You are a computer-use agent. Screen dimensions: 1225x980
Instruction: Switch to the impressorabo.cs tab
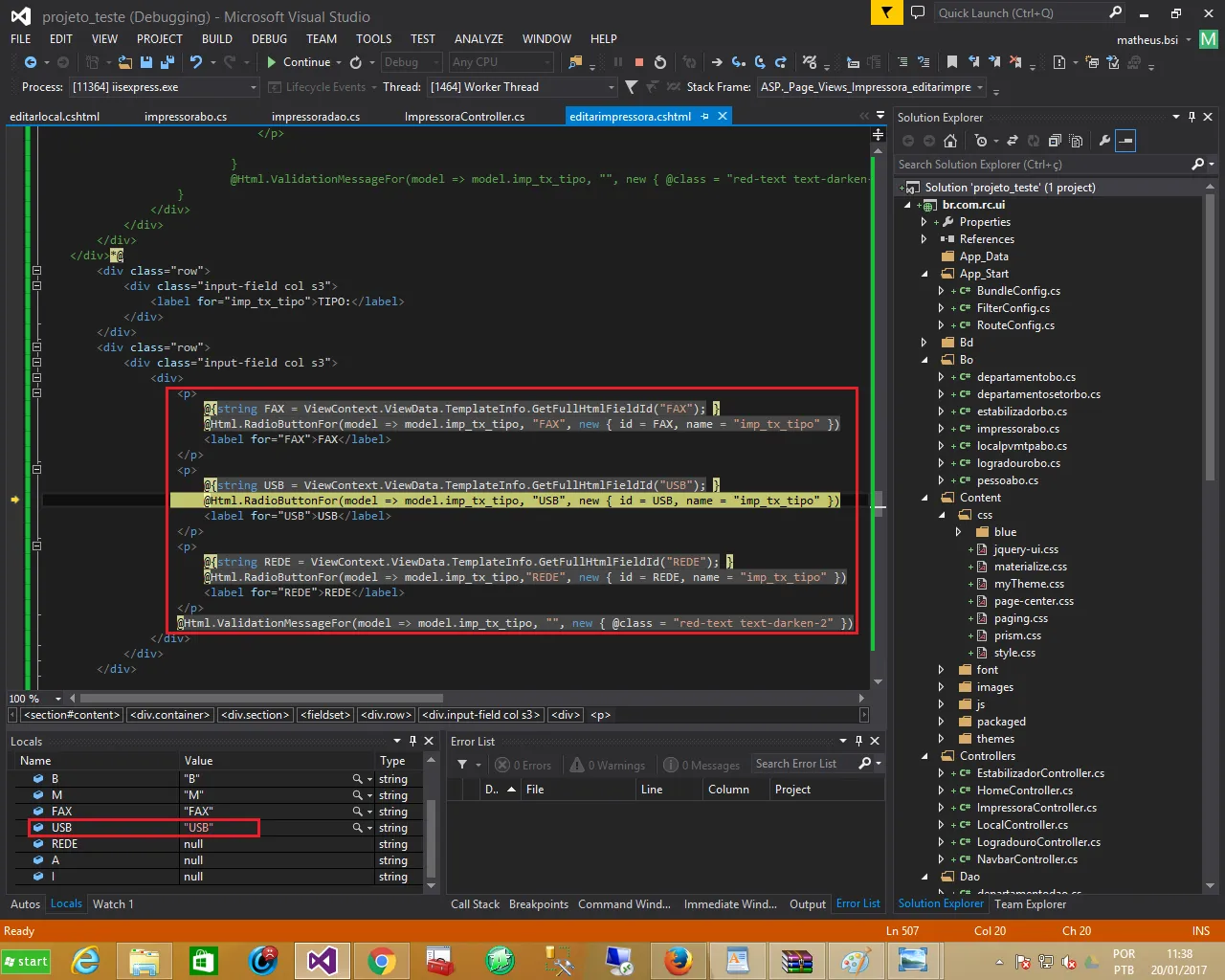pos(186,117)
